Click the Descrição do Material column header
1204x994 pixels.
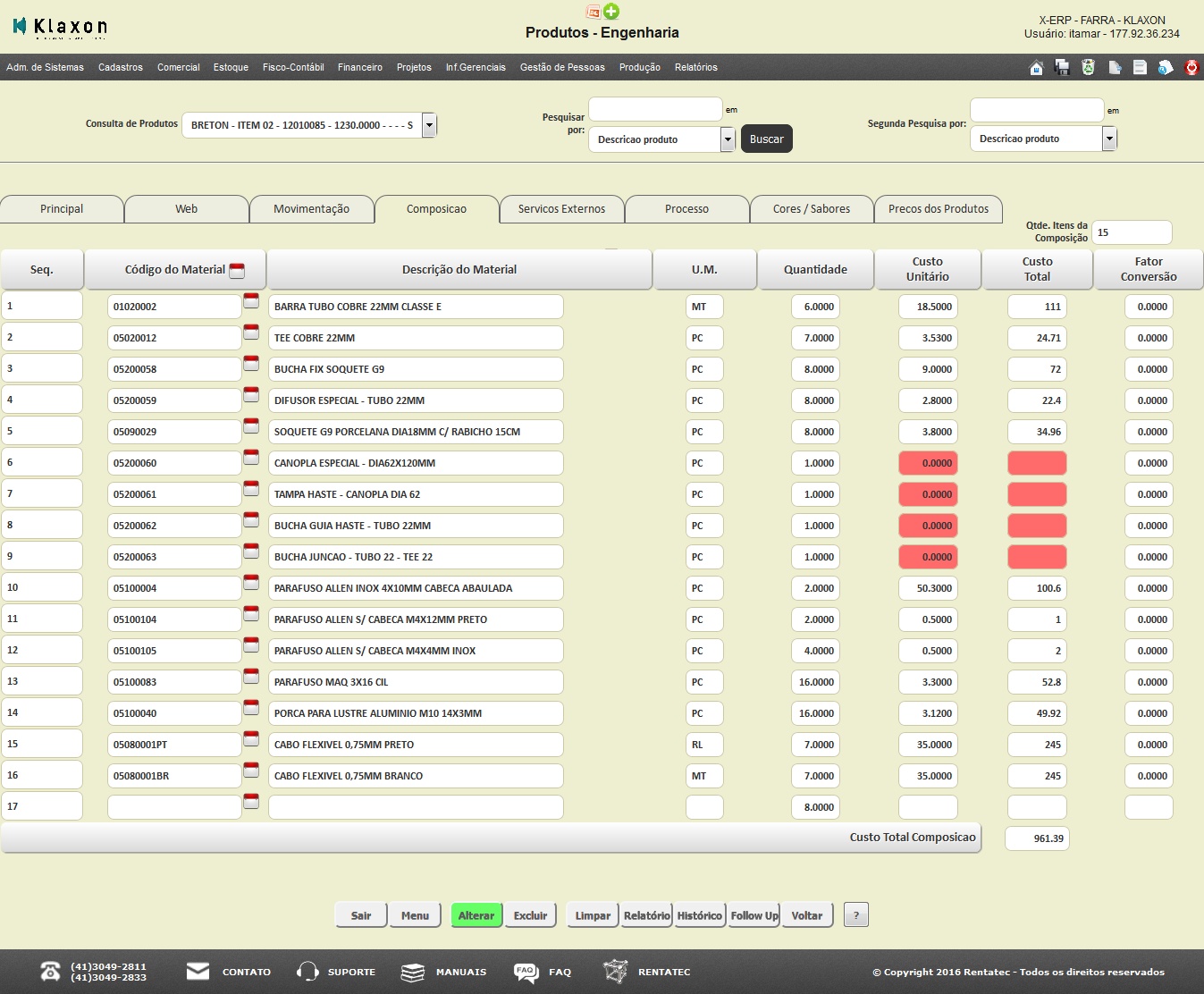click(x=459, y=269)
